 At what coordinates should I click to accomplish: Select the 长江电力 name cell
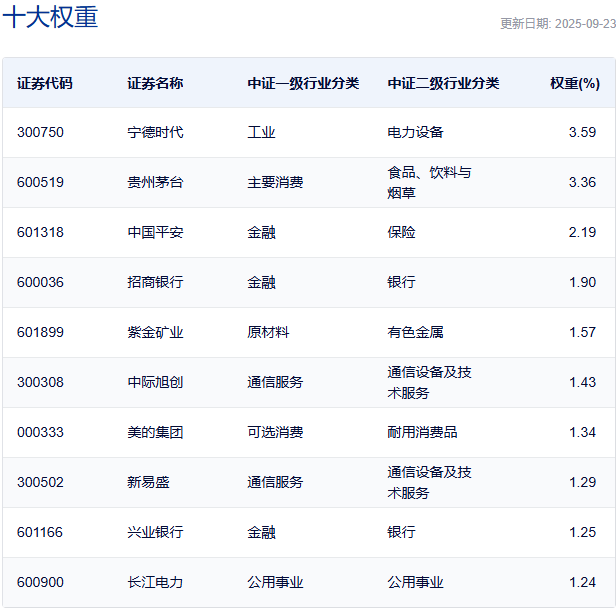click(155, 583)
